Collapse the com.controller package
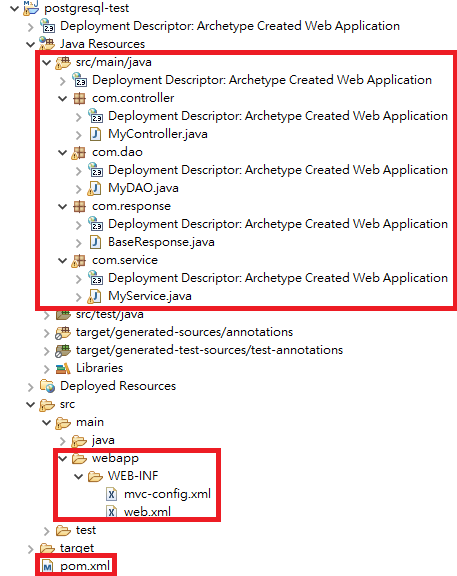457x576 pixels. [x=63, y=98]
